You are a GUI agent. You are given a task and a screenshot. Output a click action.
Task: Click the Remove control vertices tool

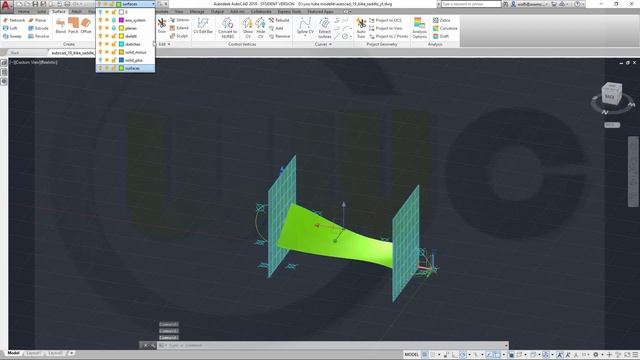coord(280,36)
